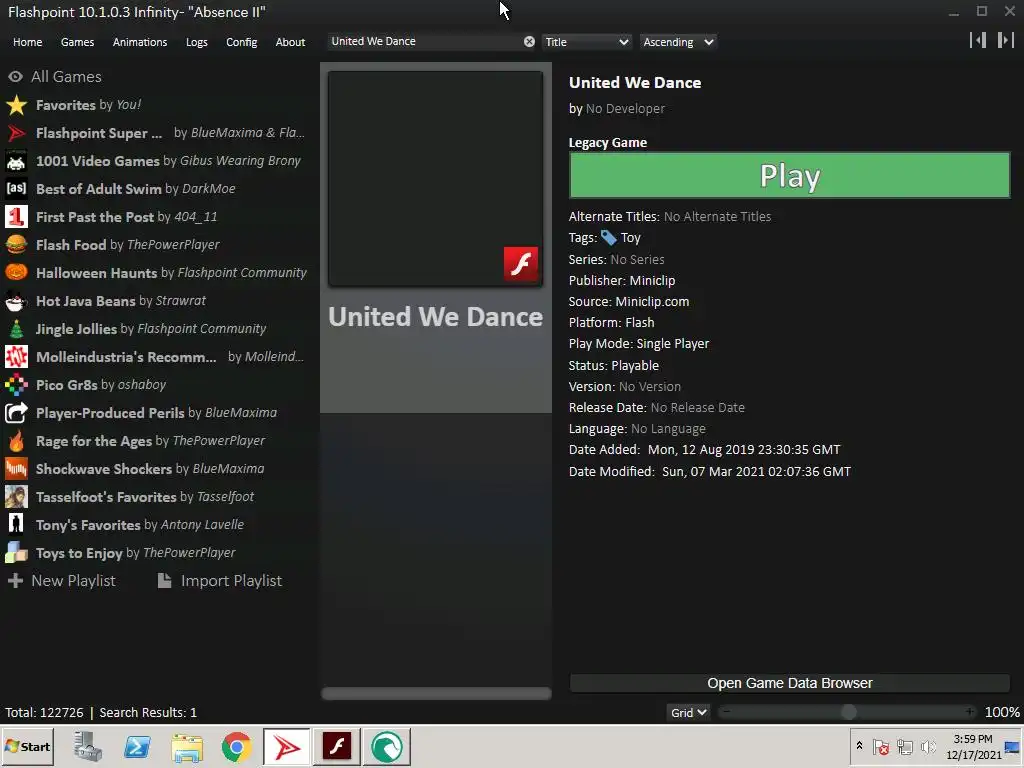The width and height of the screenshot is (1024, 768).
Task: Click the Flash logo on the game thumbnail
Action: [x=520, y=264]
